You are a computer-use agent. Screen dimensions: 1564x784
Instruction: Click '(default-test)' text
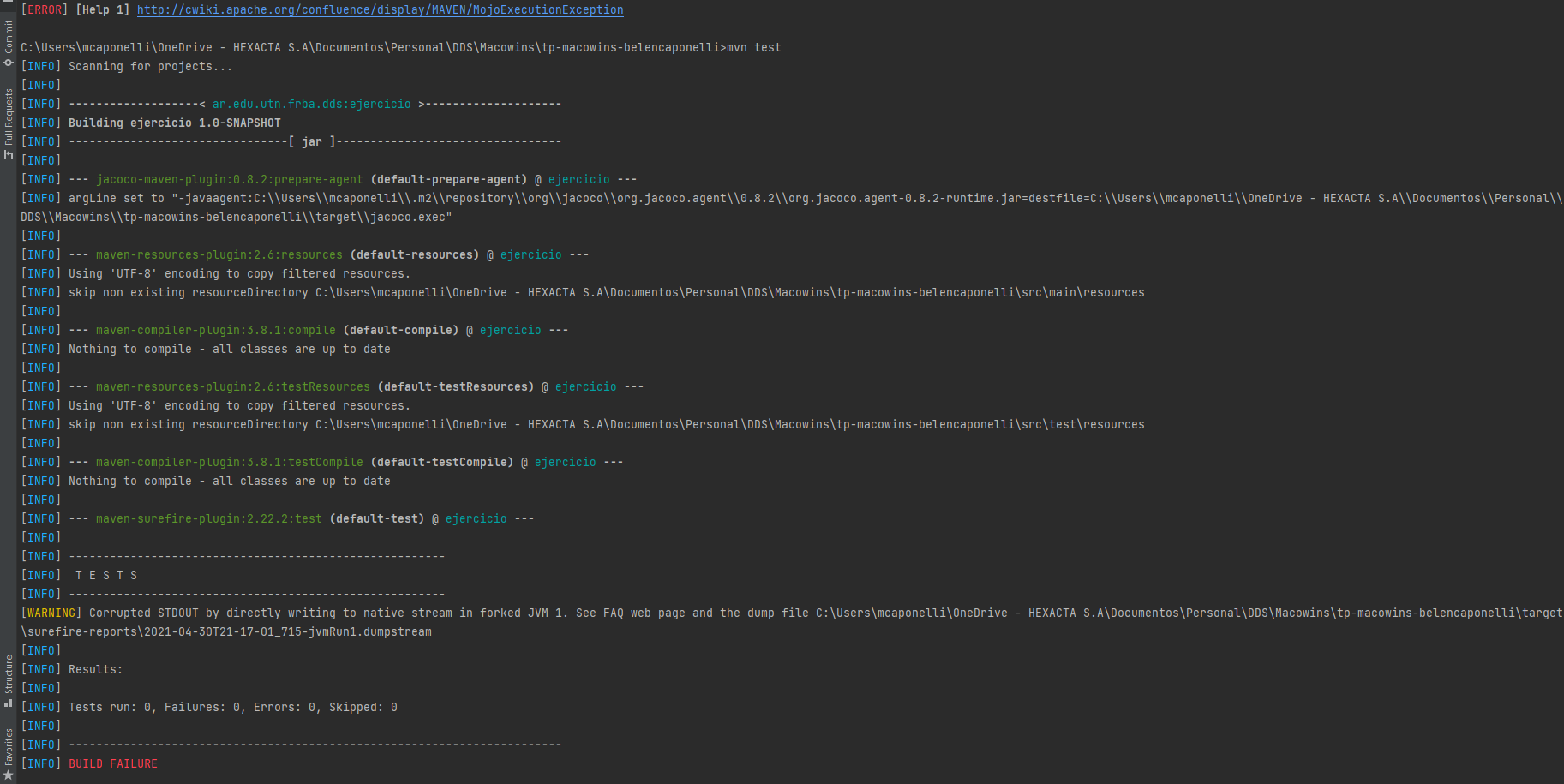tap(376, 519)
